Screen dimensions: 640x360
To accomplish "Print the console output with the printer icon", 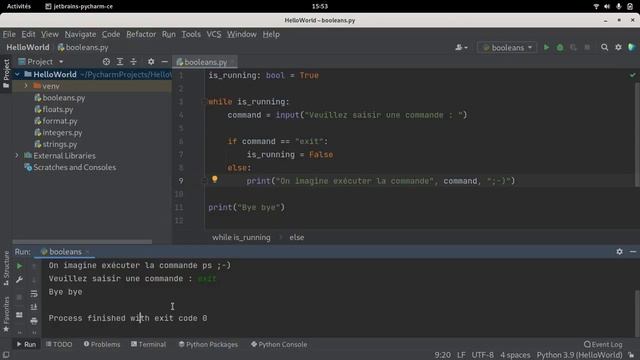I will 34,321.
